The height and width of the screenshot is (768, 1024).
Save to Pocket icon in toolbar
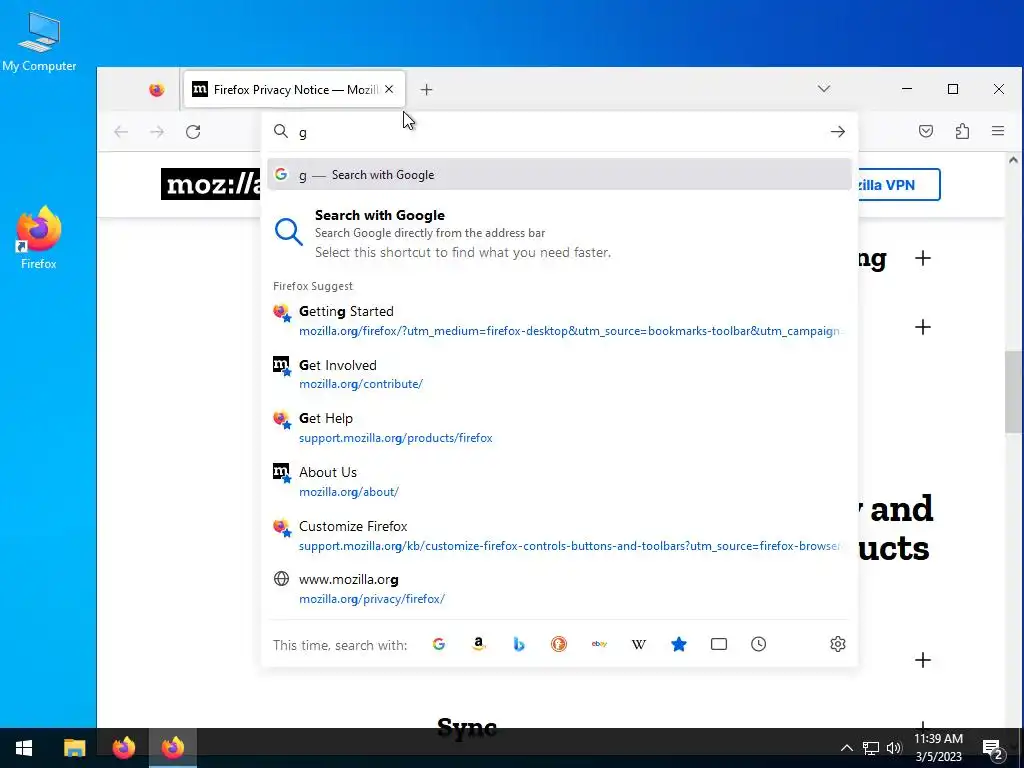coord(925,131)
